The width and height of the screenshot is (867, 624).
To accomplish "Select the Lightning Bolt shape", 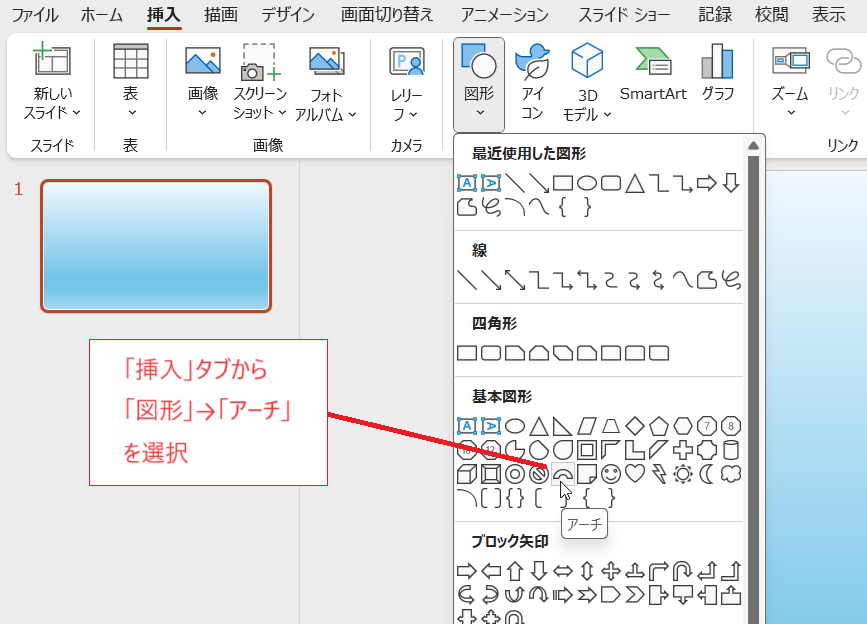I will tap(659, 474).
